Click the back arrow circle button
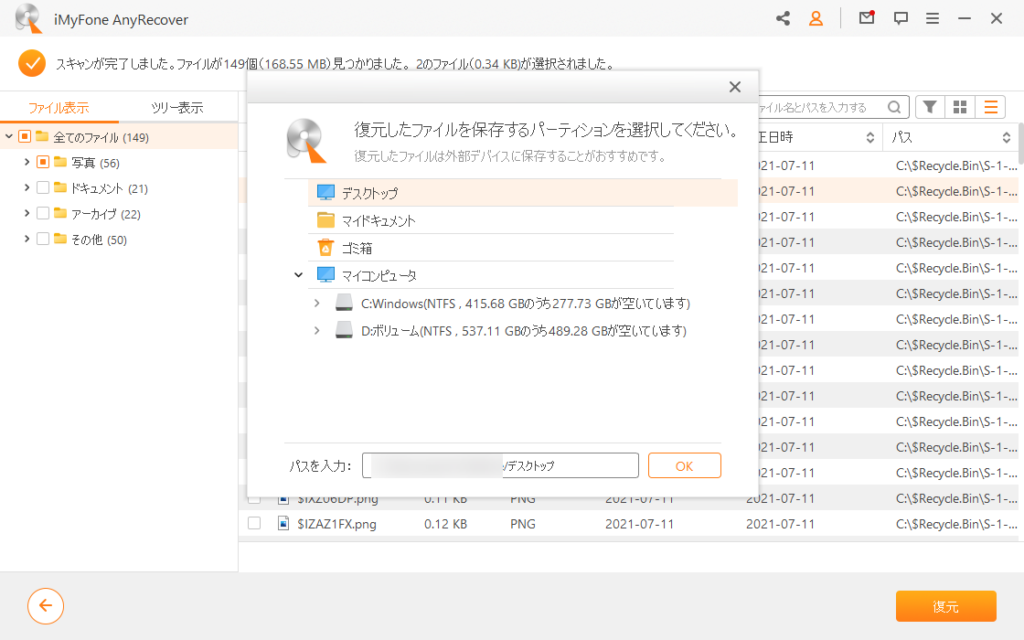Viewport: 1024px width, 640px height. [46, 606]
